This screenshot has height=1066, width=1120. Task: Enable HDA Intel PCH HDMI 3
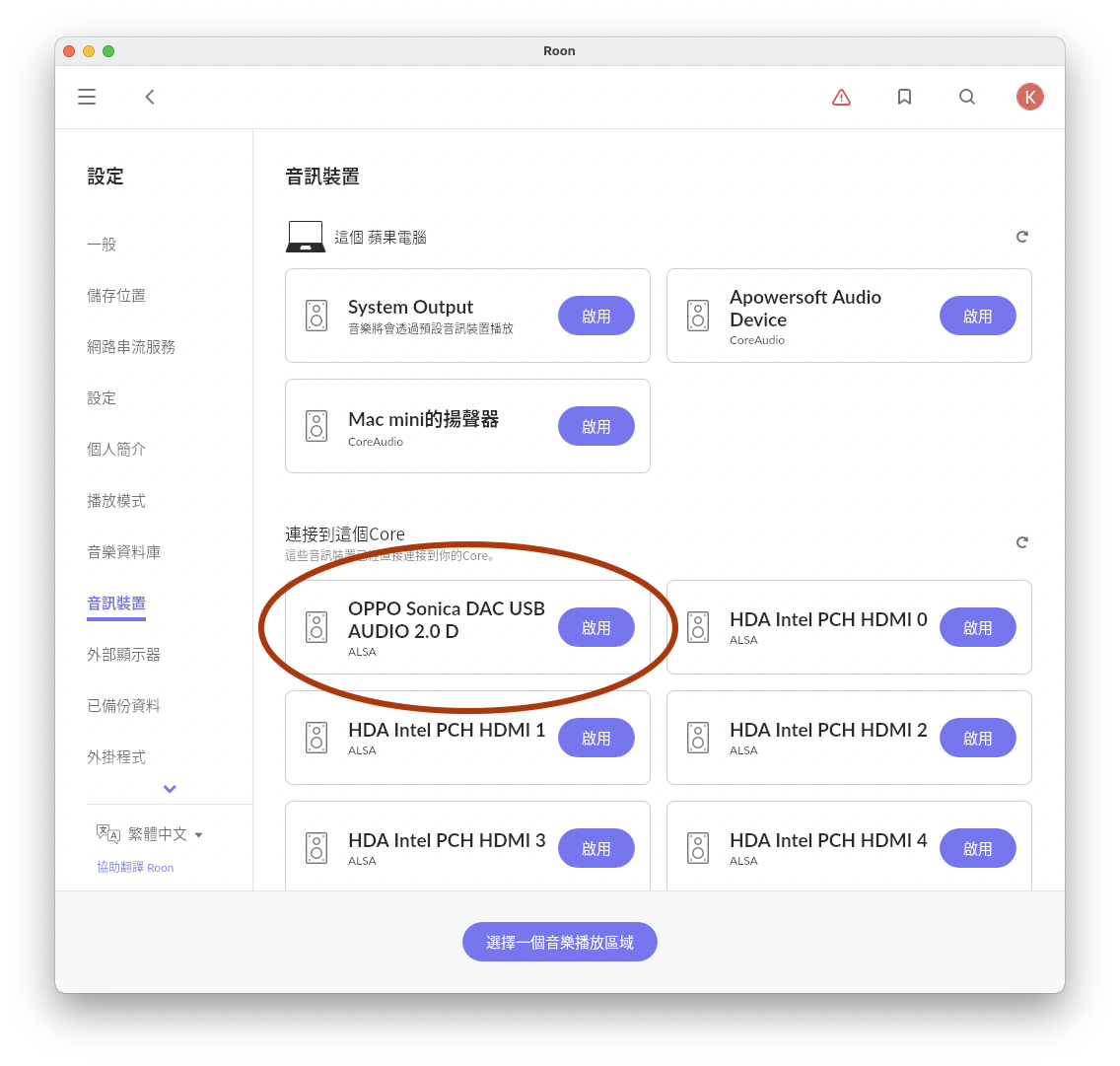(596, 849)
